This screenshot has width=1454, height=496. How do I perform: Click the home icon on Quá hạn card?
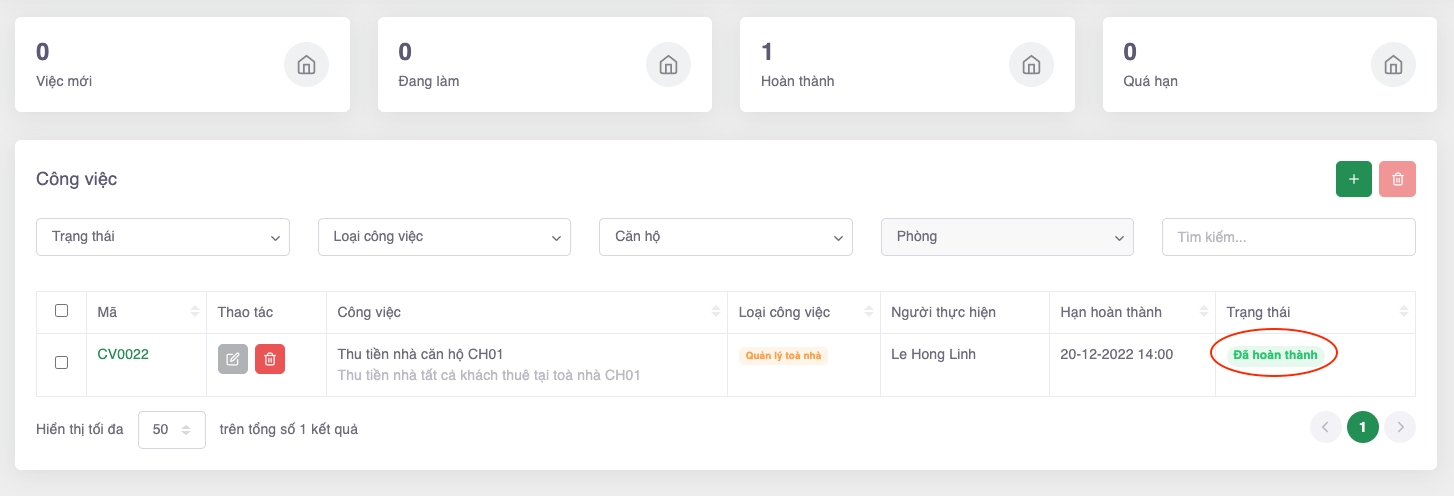[x=1393, y=65]
